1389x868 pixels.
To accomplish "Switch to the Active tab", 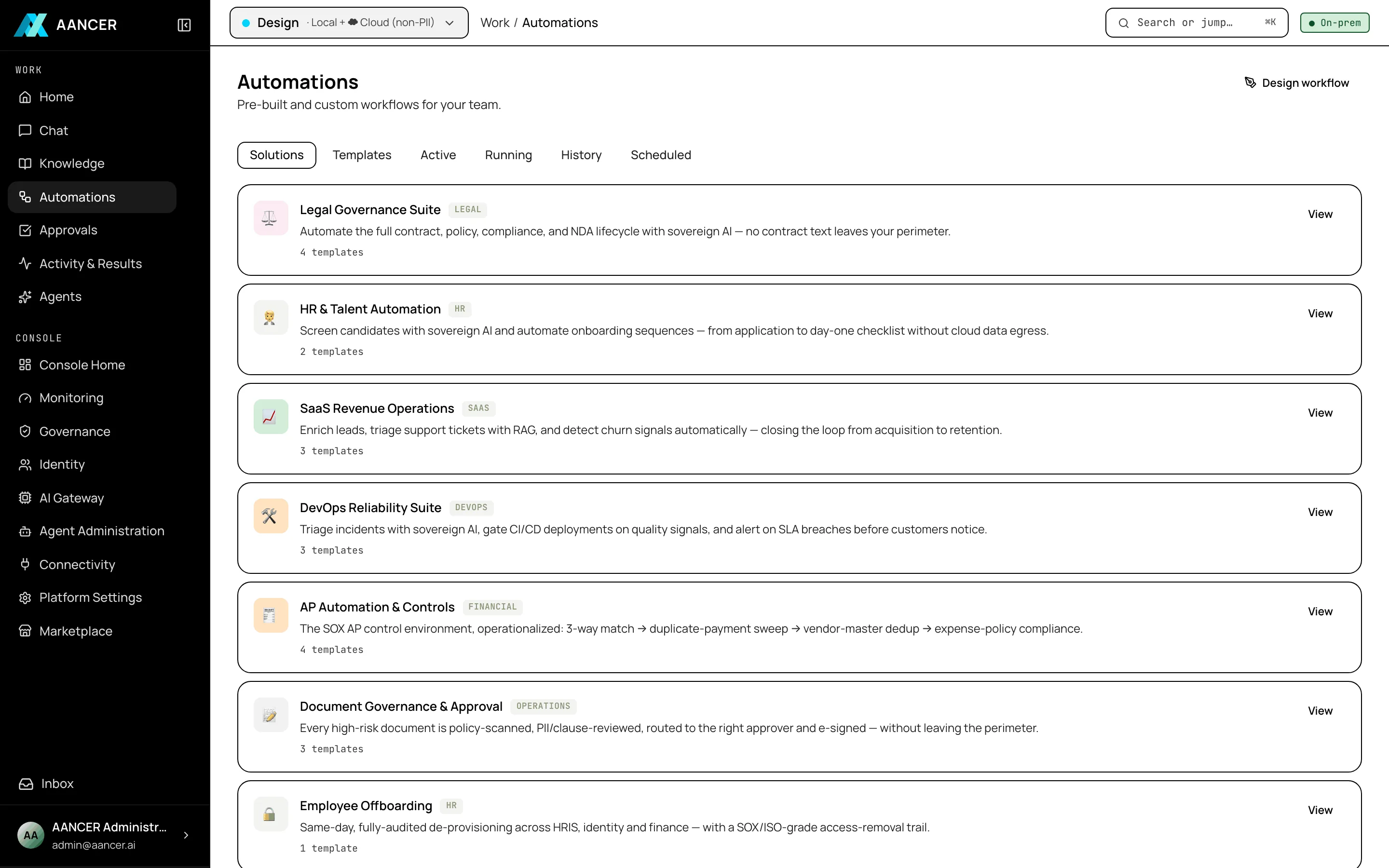I will [438, 155].
